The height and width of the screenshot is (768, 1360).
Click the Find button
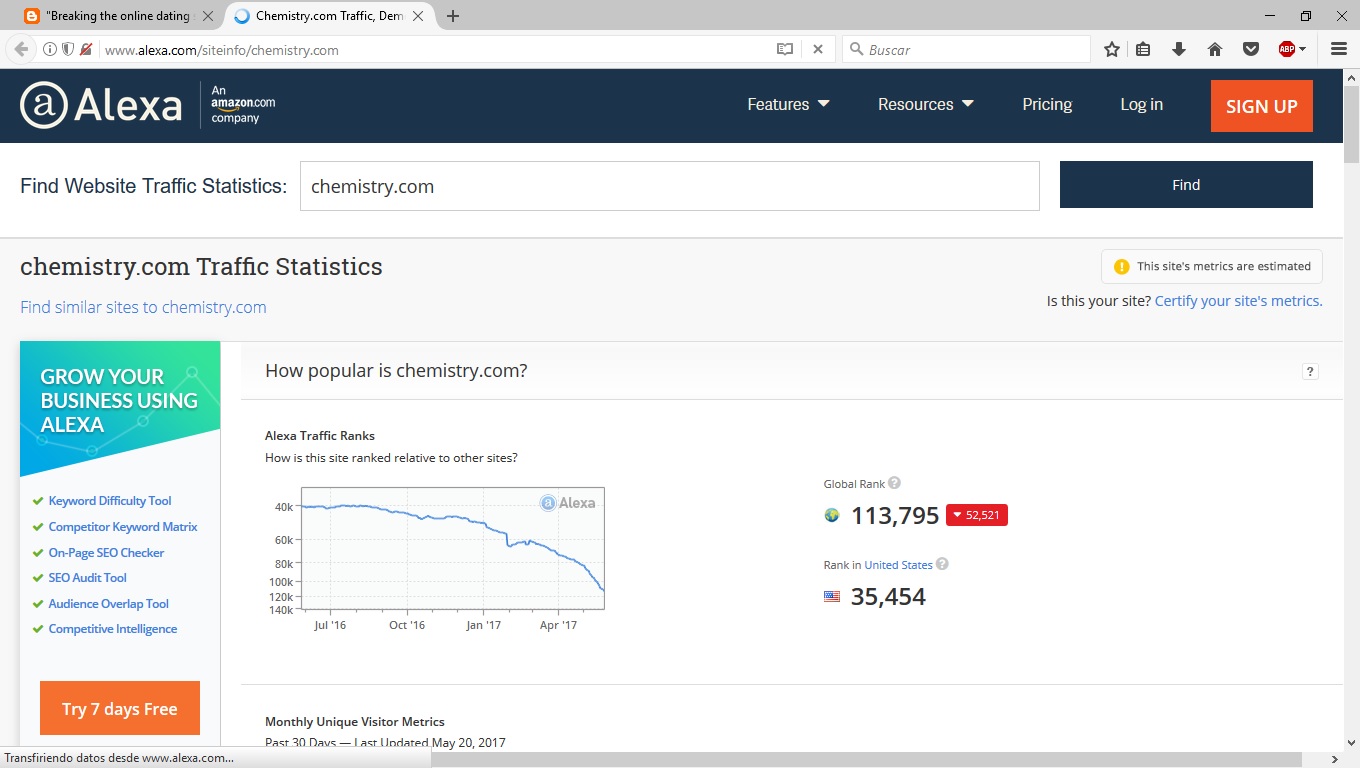tap(1186, 185)
